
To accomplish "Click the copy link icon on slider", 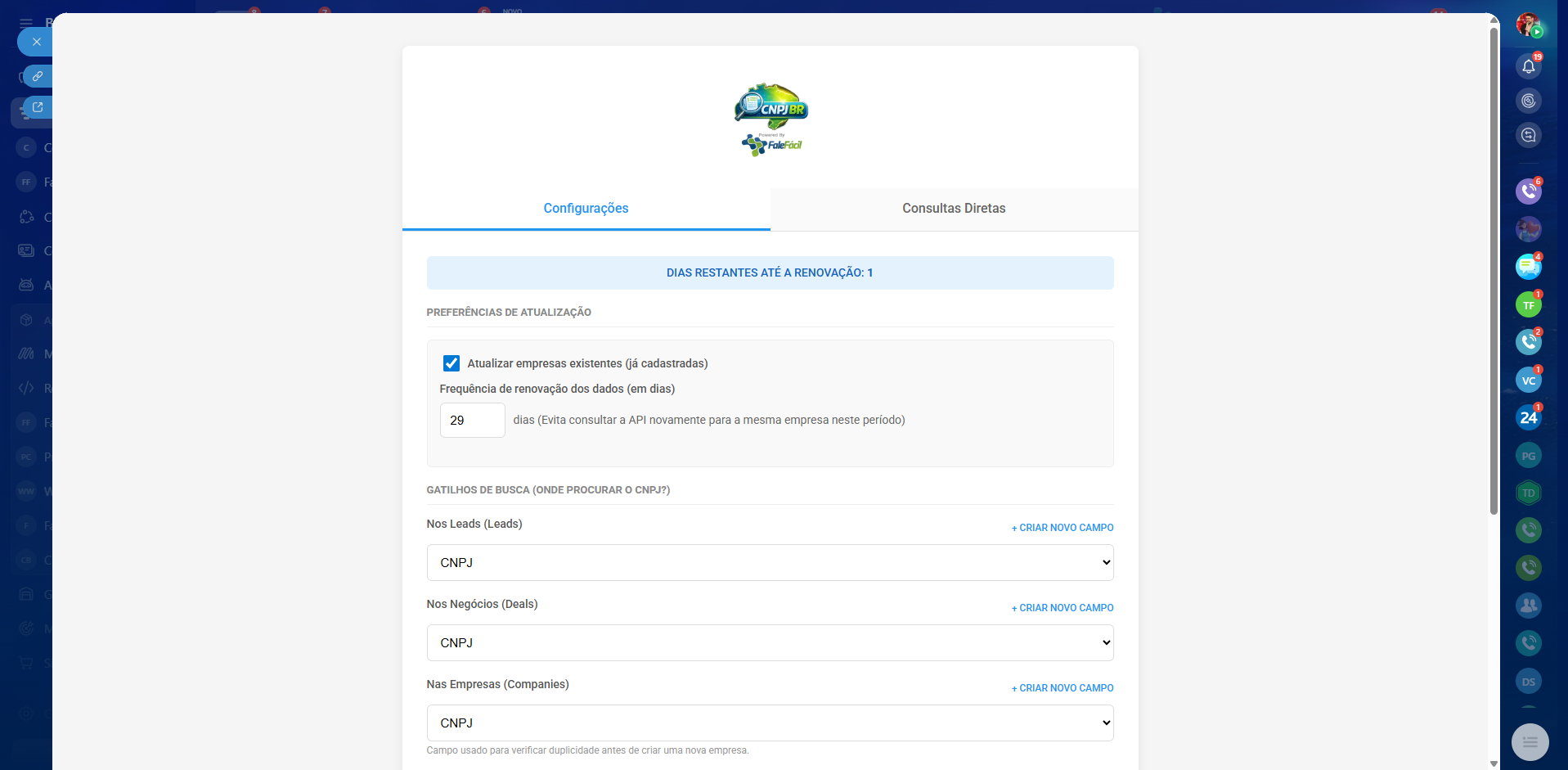I will 38,76.
